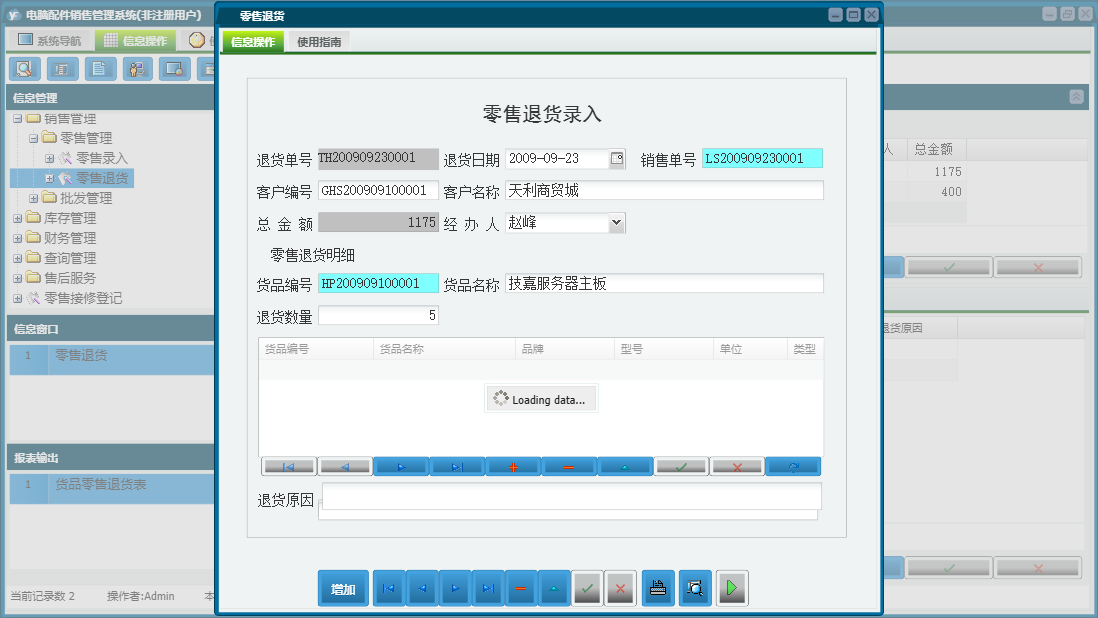Click inside the 退货原因 input field
Viewport: 1098px width, 618px height.
[570, 497]
